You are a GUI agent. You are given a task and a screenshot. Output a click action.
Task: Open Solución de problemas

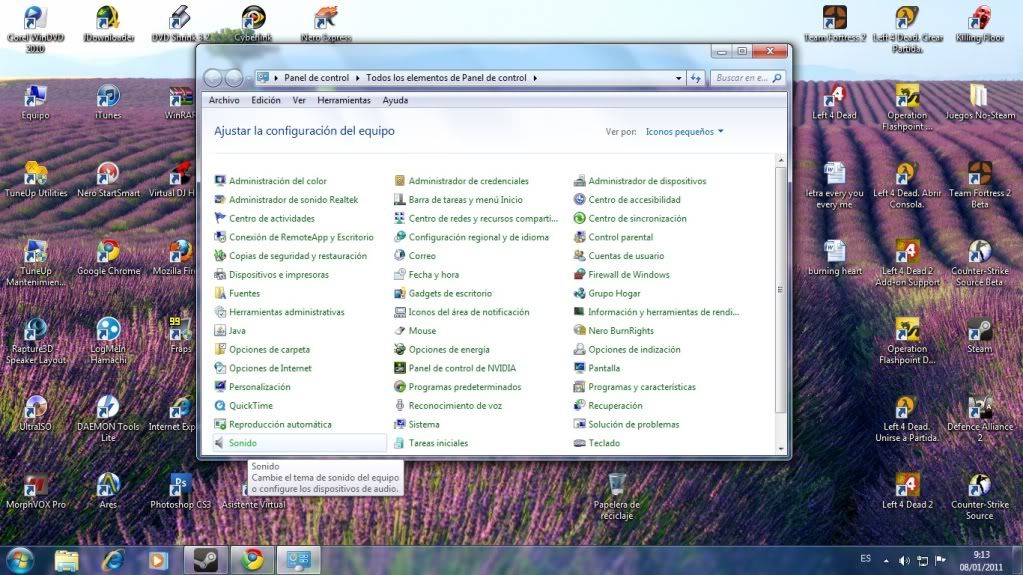[x=634, y=424]
